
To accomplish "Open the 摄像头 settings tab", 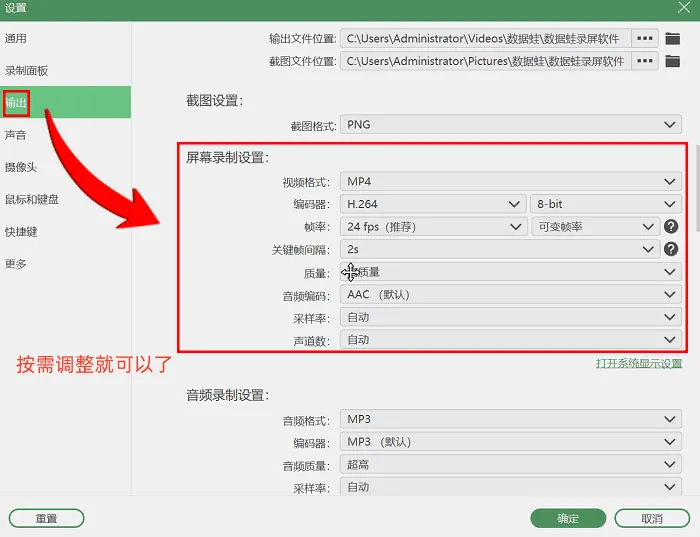I will point(65,167).
